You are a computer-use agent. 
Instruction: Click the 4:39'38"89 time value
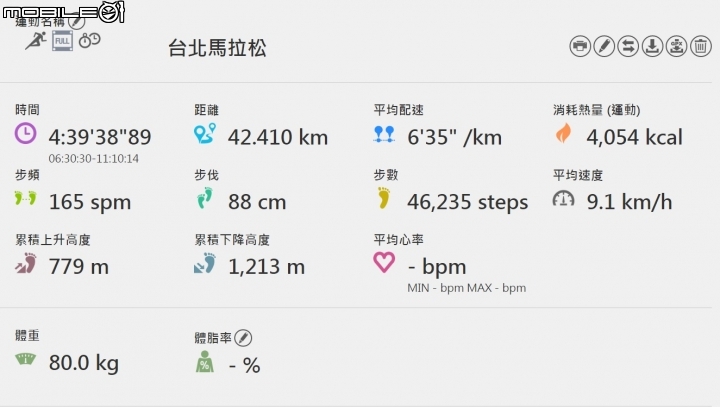pyautogui.click(x=99, y=137)
